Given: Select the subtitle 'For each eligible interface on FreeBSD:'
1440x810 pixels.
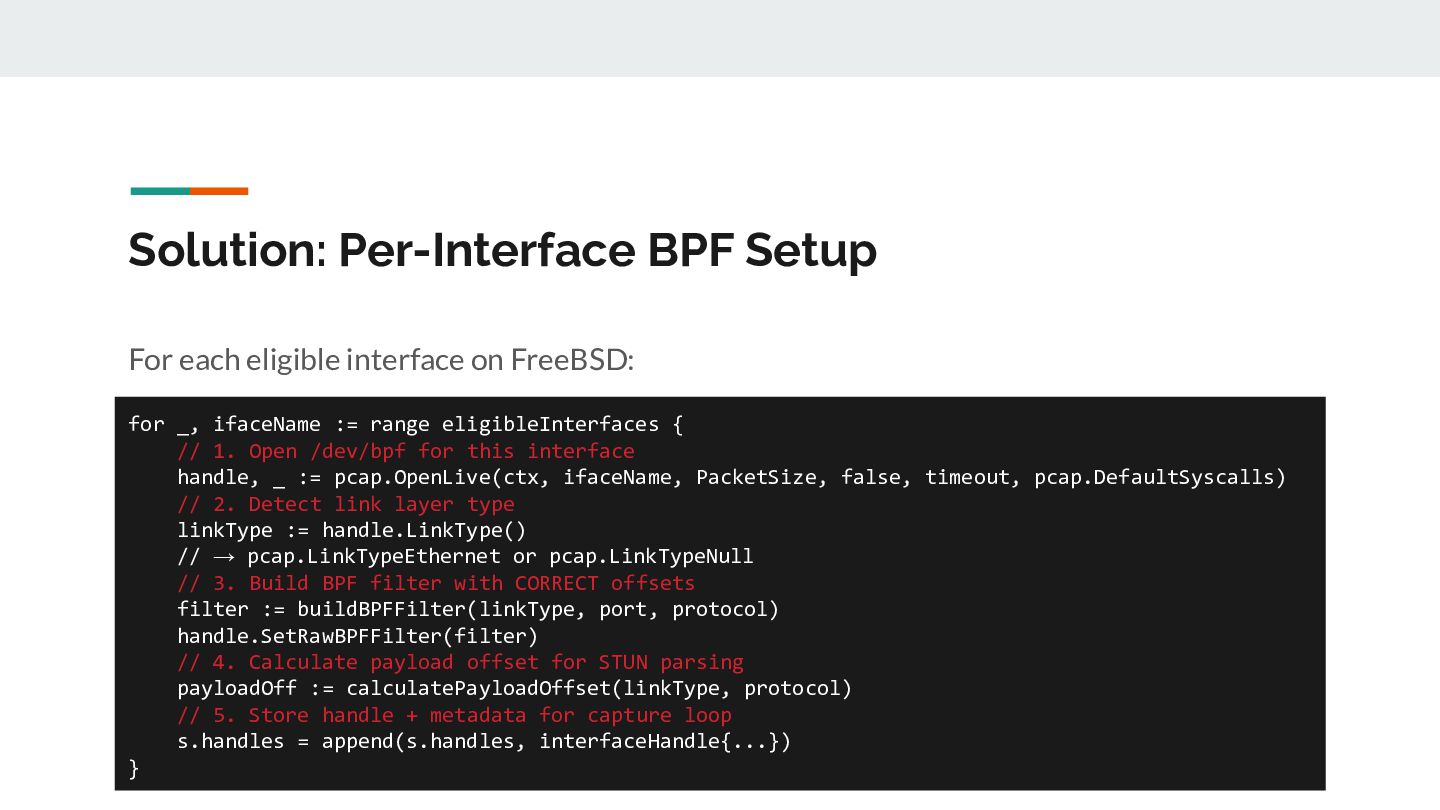Looking at the screenshot, I should (x=381, y=359).
